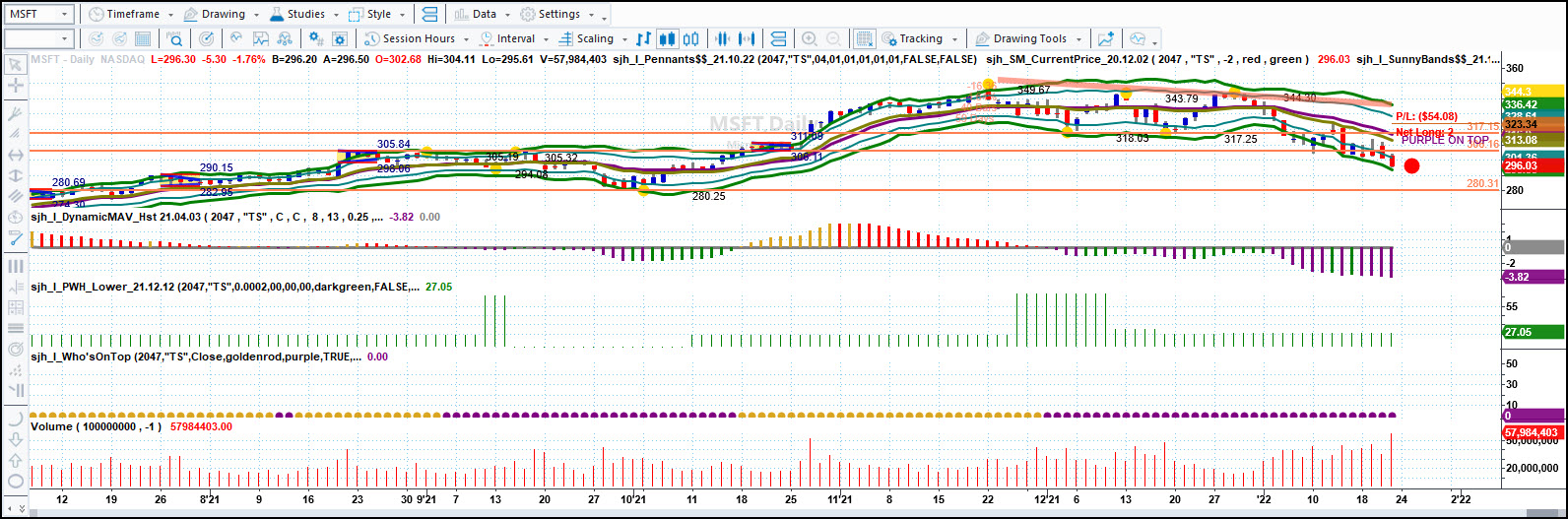Click the data window grid toggle icon

864,39
